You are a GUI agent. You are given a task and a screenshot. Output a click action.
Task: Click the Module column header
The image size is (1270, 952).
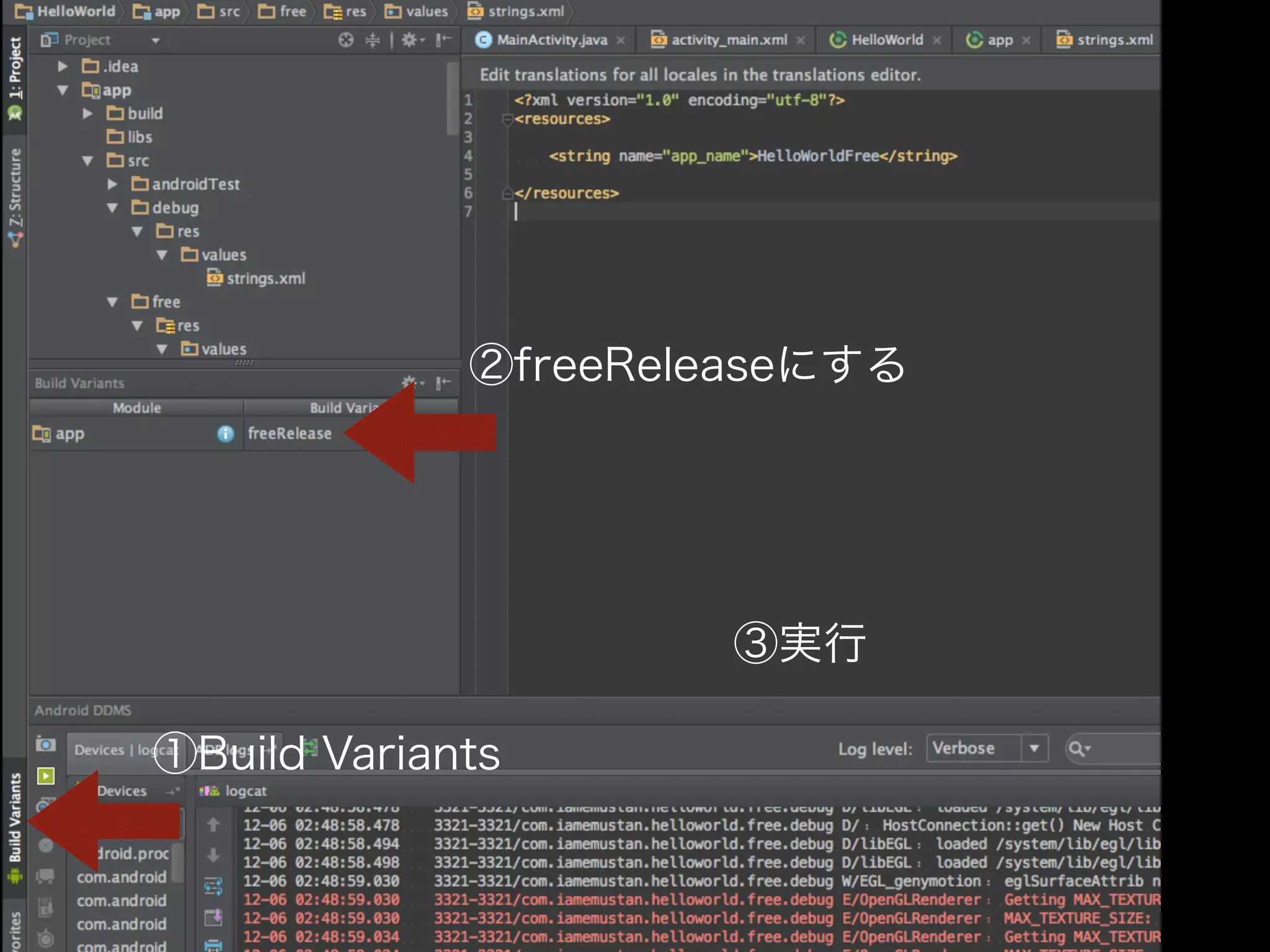click(136, 408)
